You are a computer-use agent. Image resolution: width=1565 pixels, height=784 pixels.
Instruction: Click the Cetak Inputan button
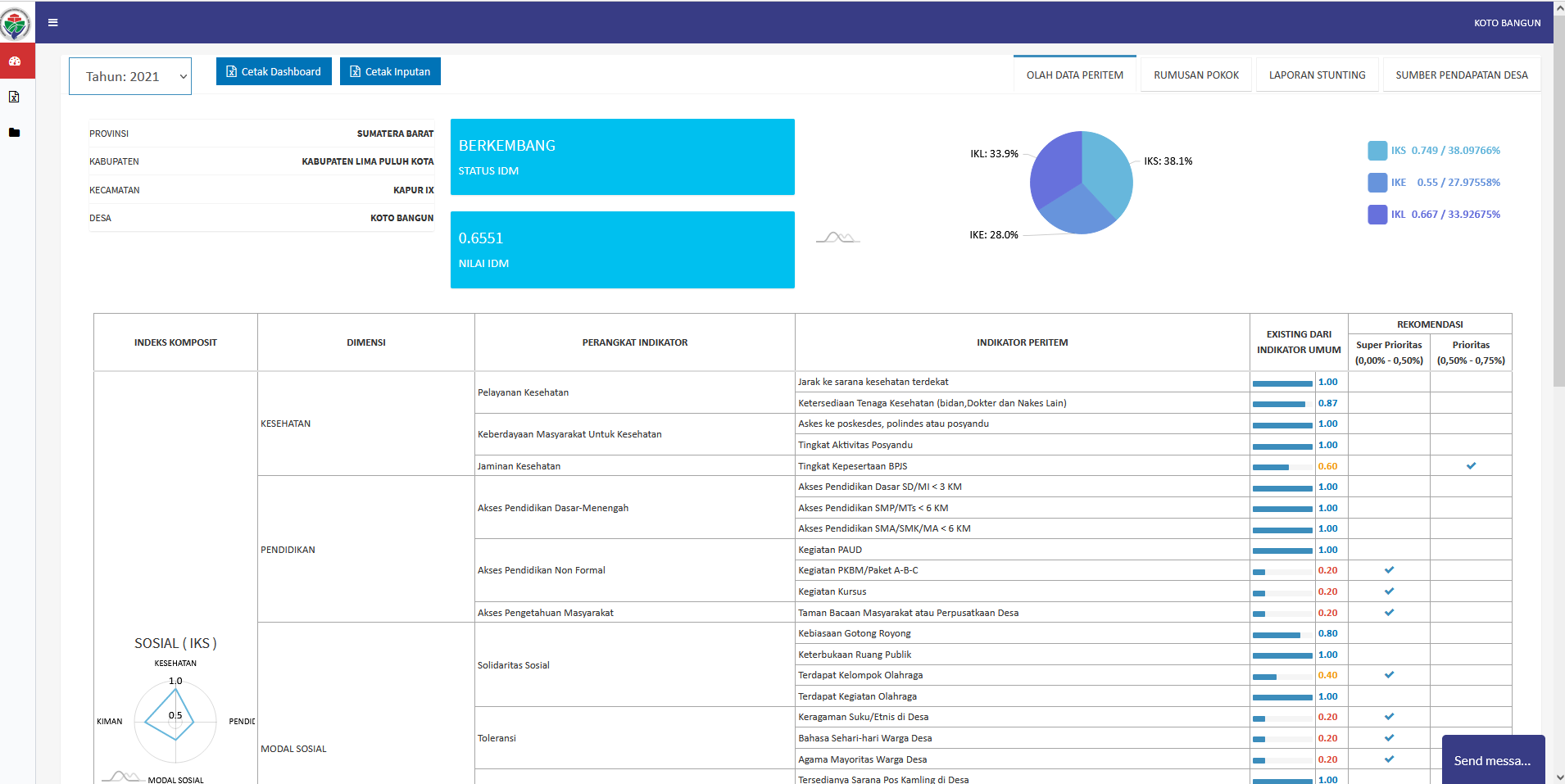pos(390,71)
